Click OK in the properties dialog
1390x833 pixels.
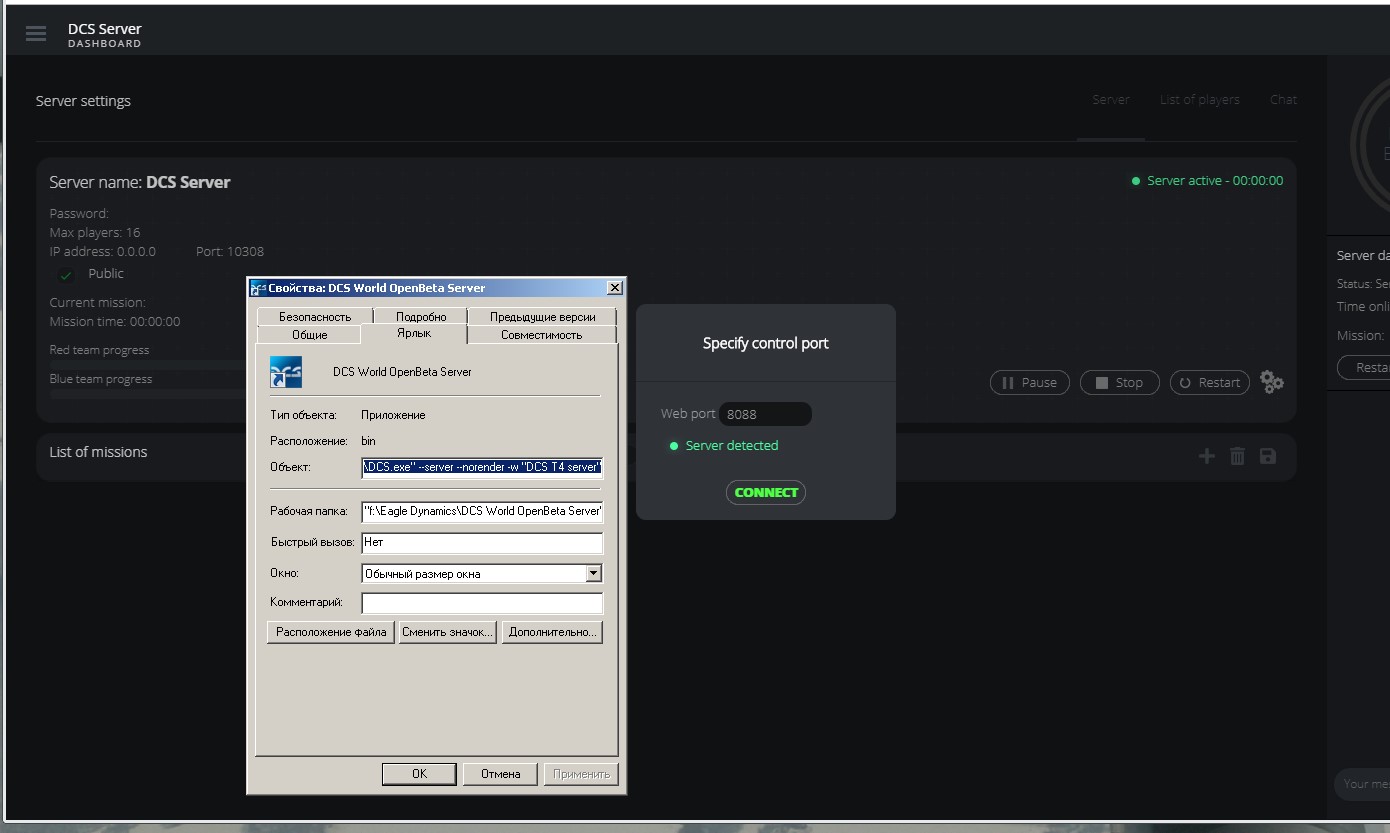(x=419, y=774)
